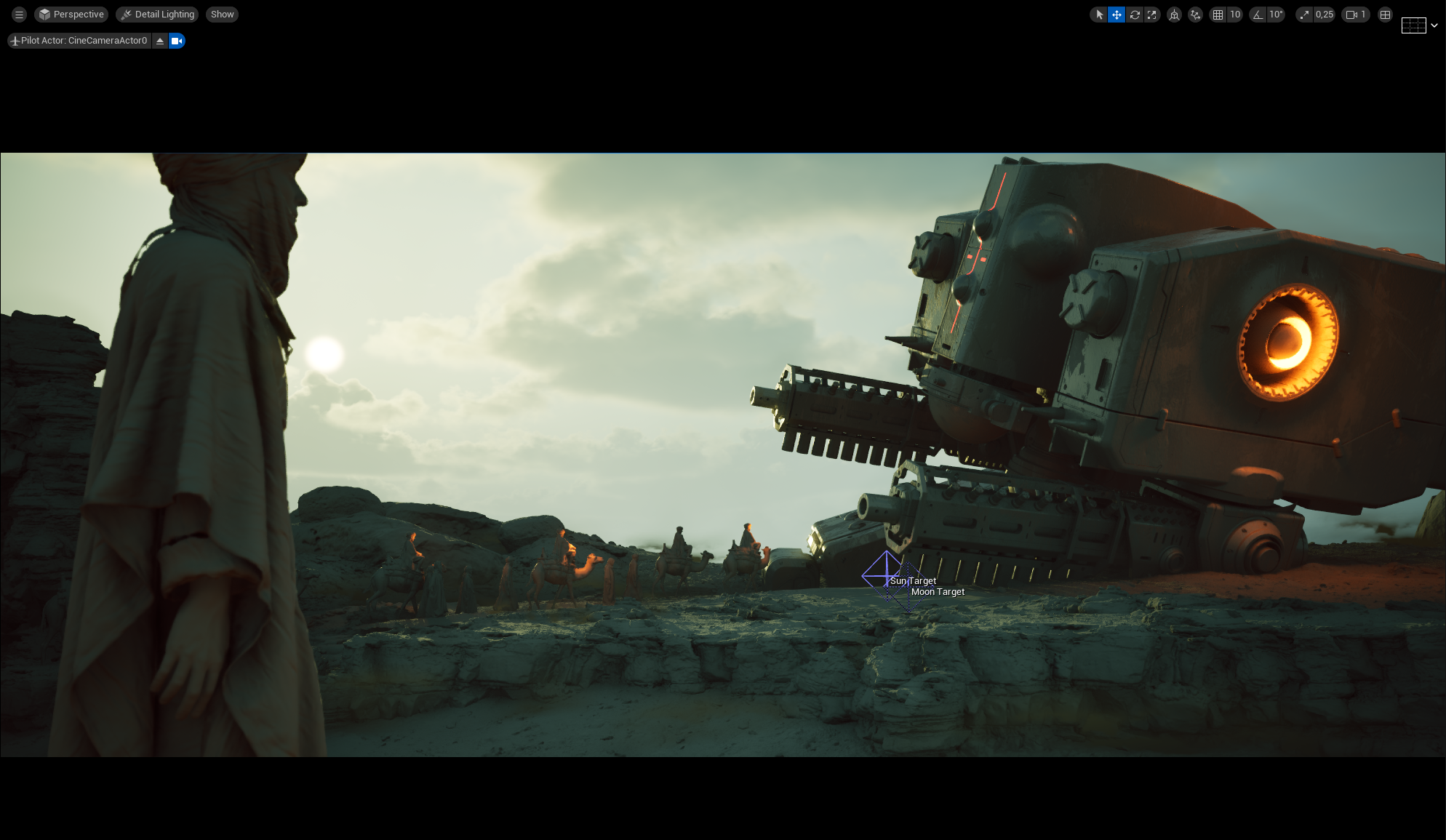Adjust the camera speed setting
Screen dimensions: 1446x840
1356,15
